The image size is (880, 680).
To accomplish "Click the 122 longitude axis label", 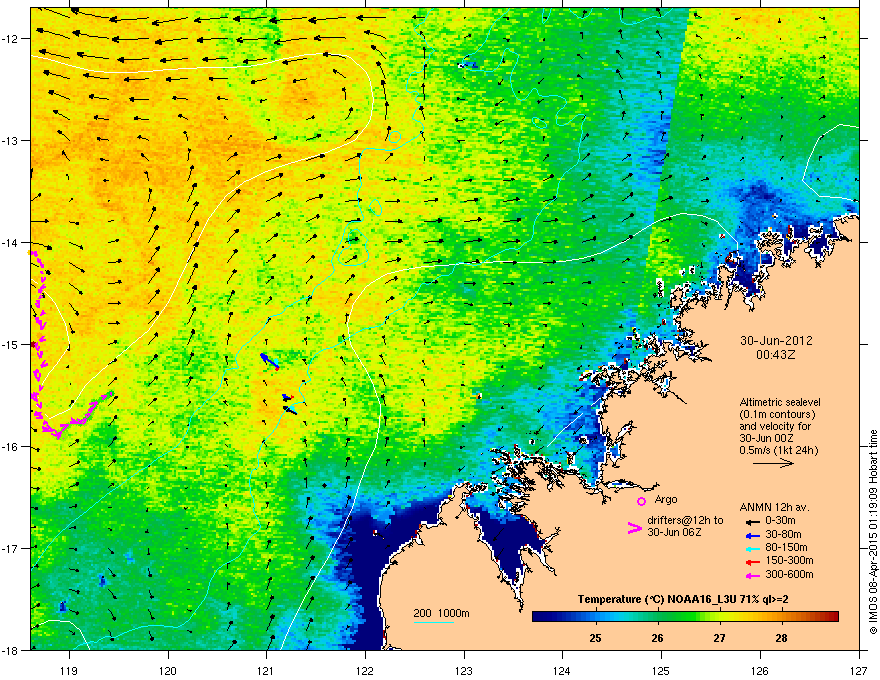I will click(x=365, y=670).
